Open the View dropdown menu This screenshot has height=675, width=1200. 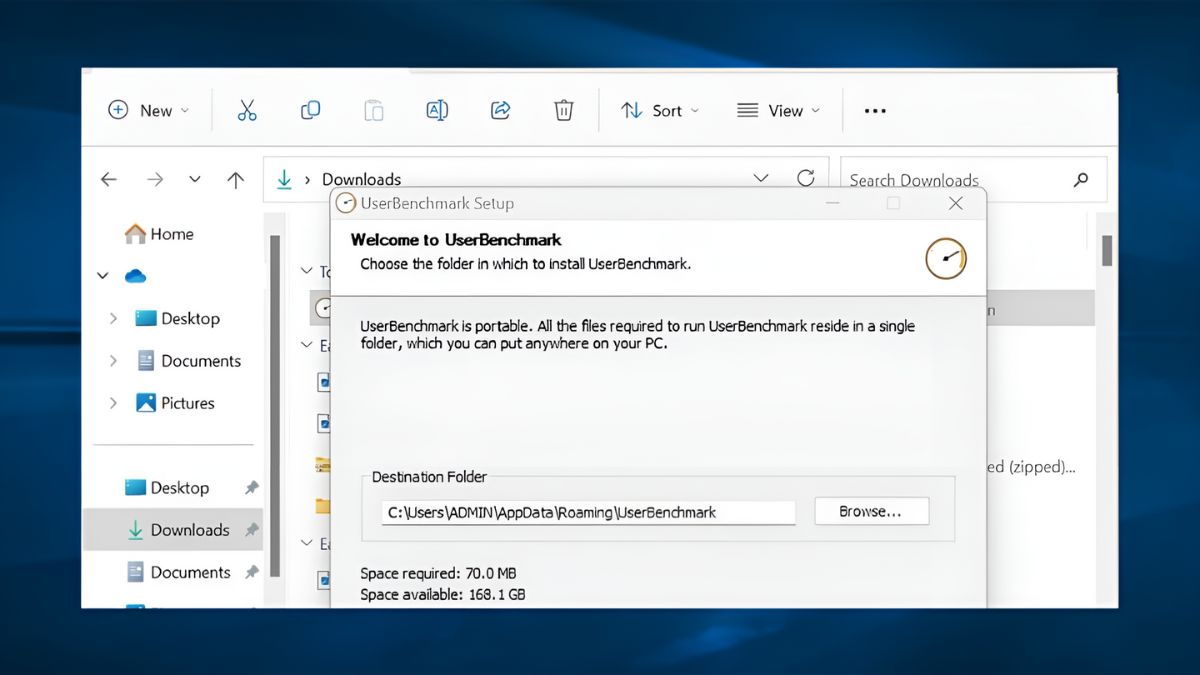pyautogui.click(x=778, y=111)
